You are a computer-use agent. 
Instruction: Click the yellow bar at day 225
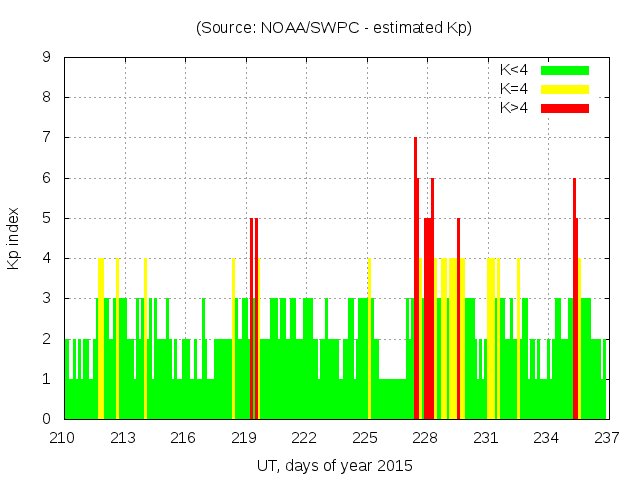tap(369, 340)
